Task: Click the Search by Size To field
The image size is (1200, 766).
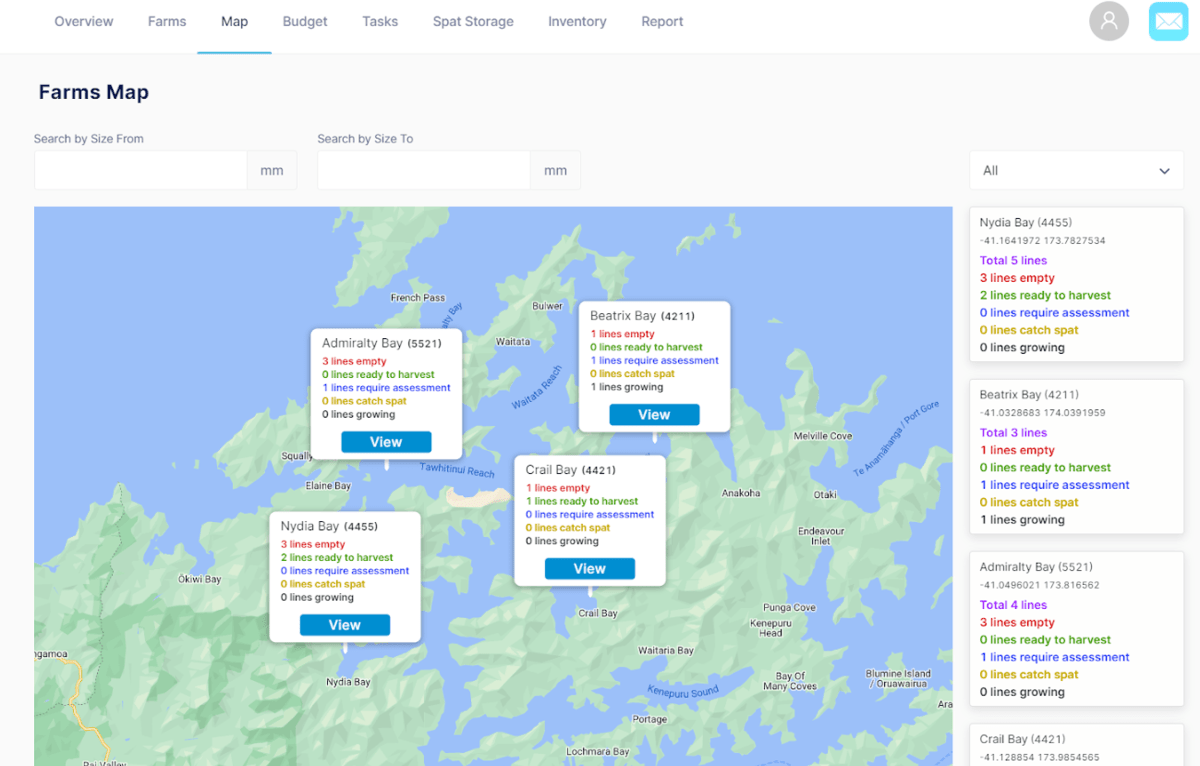Action: click(423, 170)
